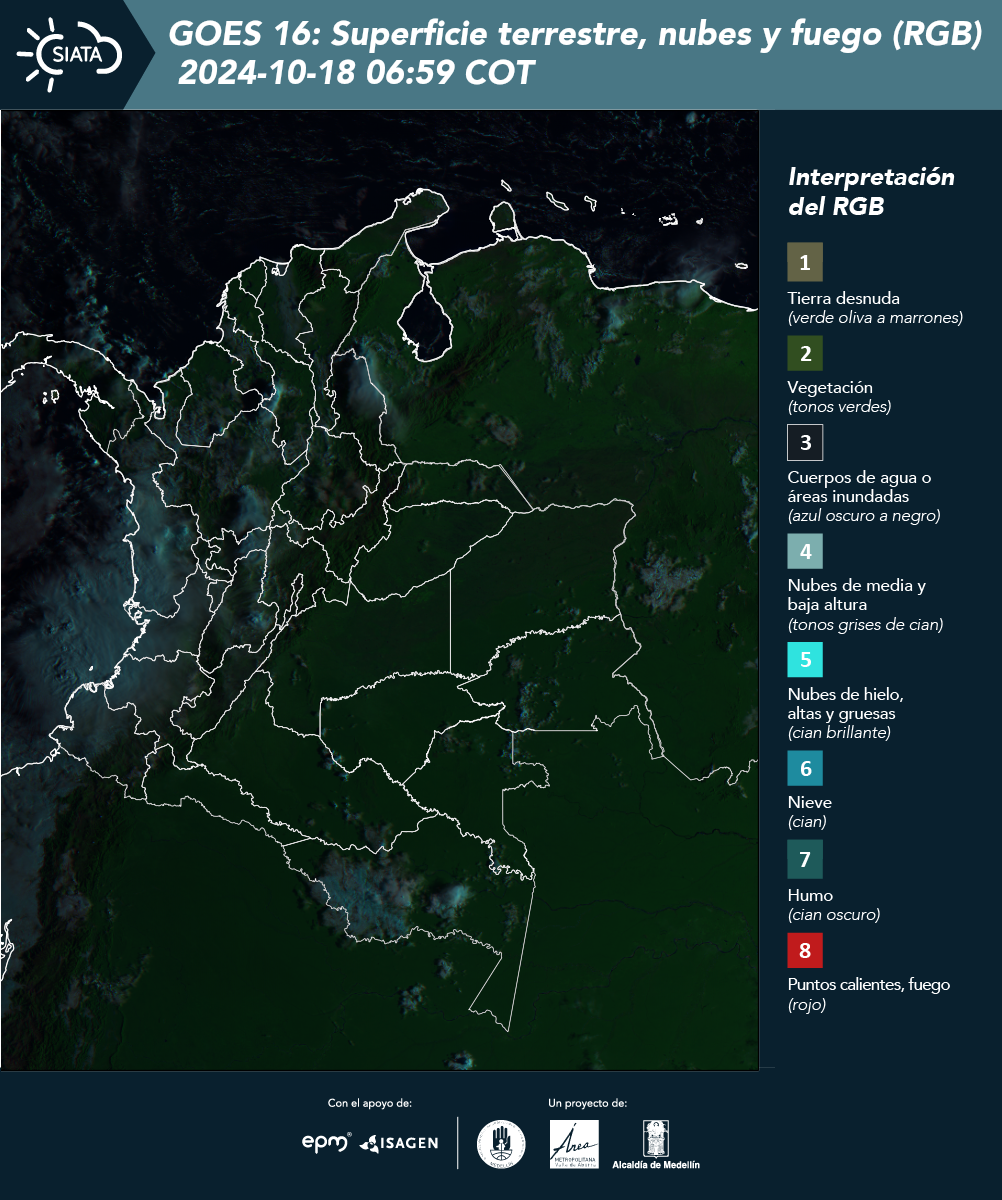Click the Área Metropolitana logo

click(575, 1144)
